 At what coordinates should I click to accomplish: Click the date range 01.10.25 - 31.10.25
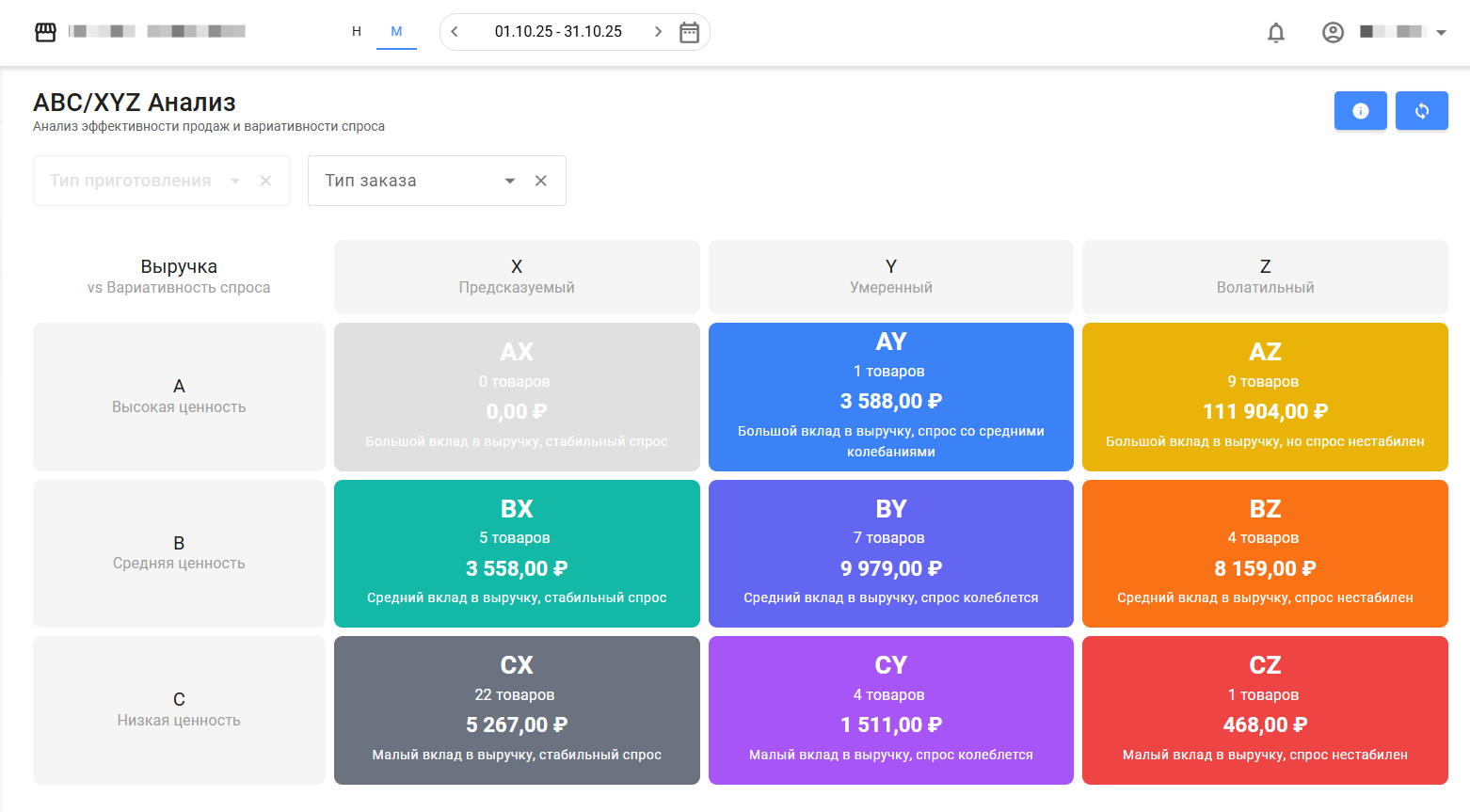[558, 32]
